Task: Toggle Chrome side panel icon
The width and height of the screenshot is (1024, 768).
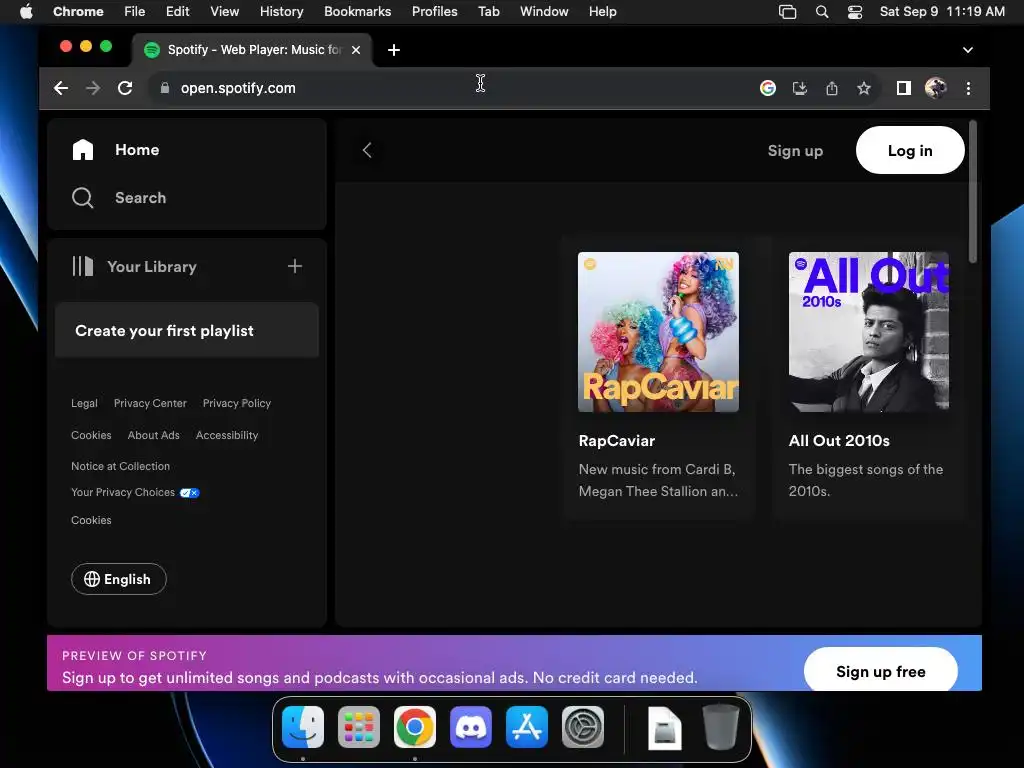Action: click(x=904, y=88)
